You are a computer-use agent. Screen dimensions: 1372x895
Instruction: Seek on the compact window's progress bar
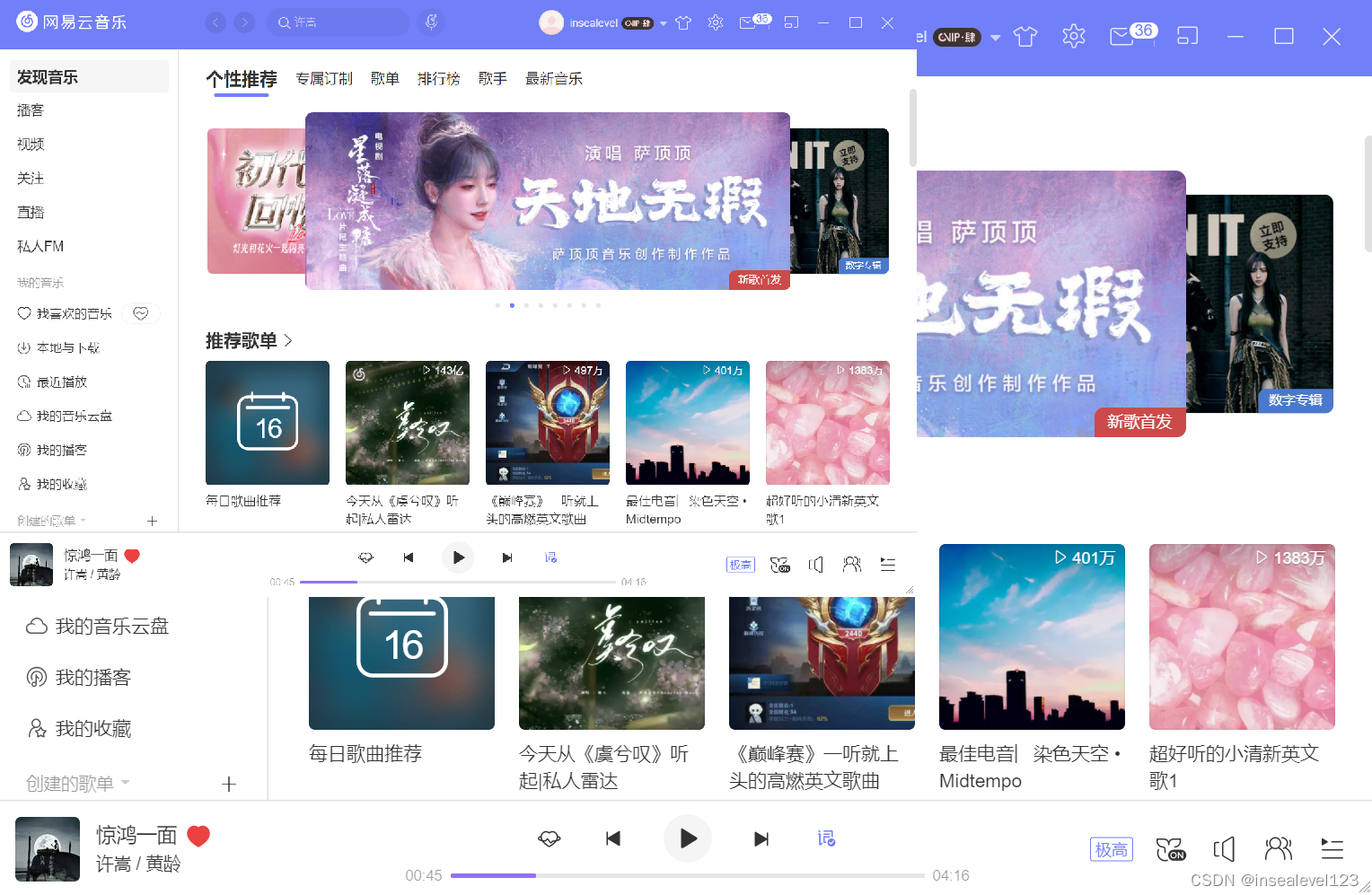coord(458,582)
